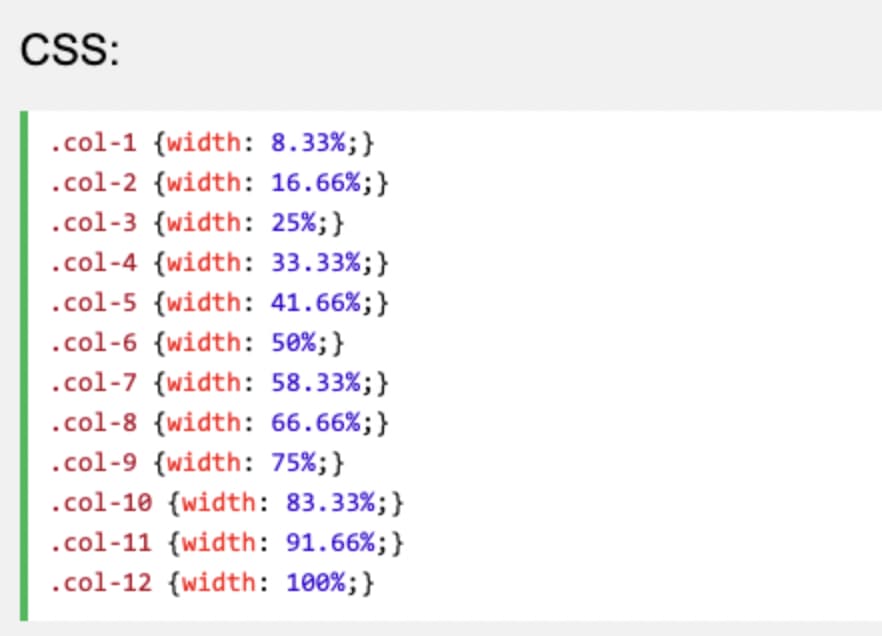The image size is (882, 636).
Task: Place cursor on the 8.33% value
Action: 308,143
